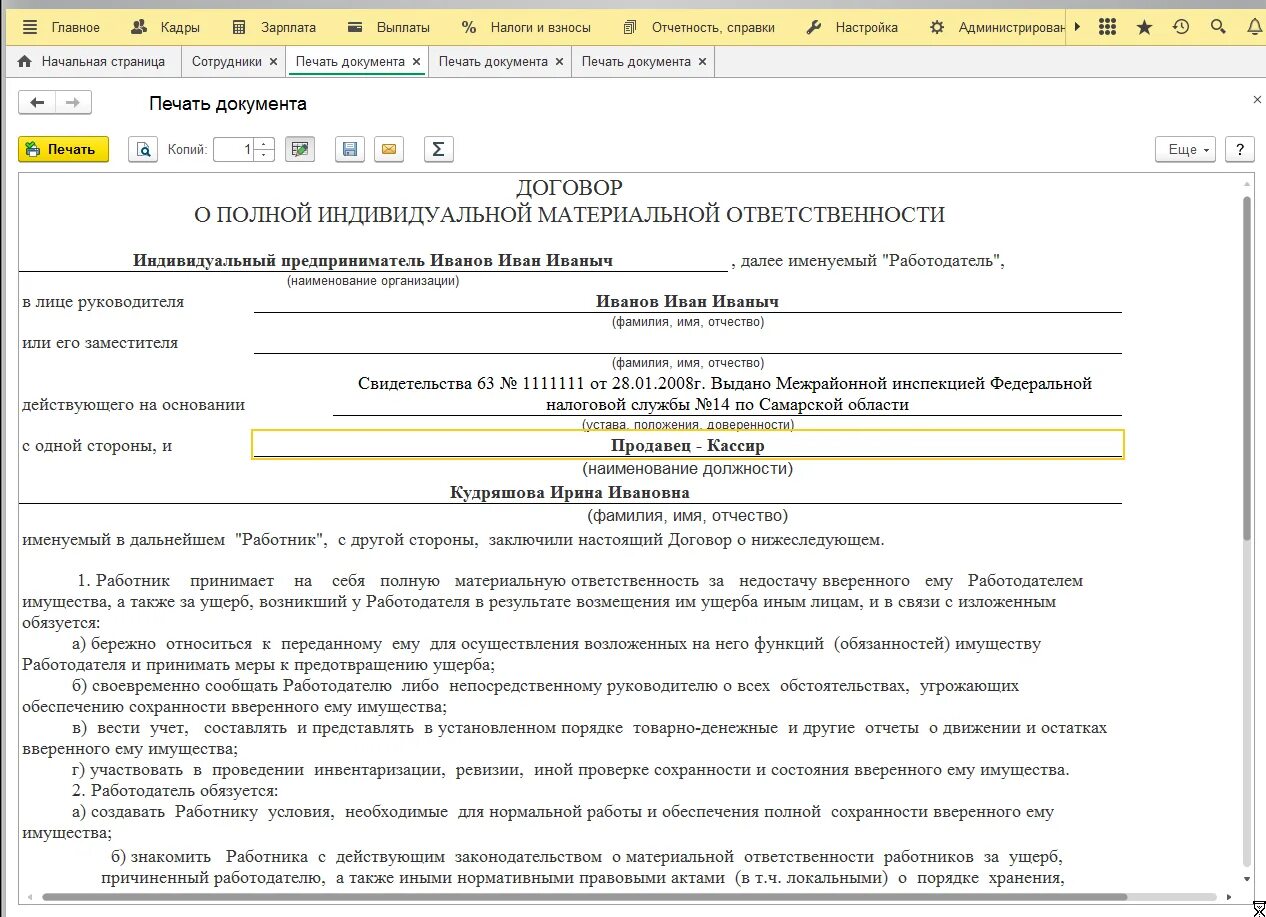Viewport: 1266px width, 917px height.
Task: Select the Продавец - Кассир cell
Action: [x=687, y=445]
